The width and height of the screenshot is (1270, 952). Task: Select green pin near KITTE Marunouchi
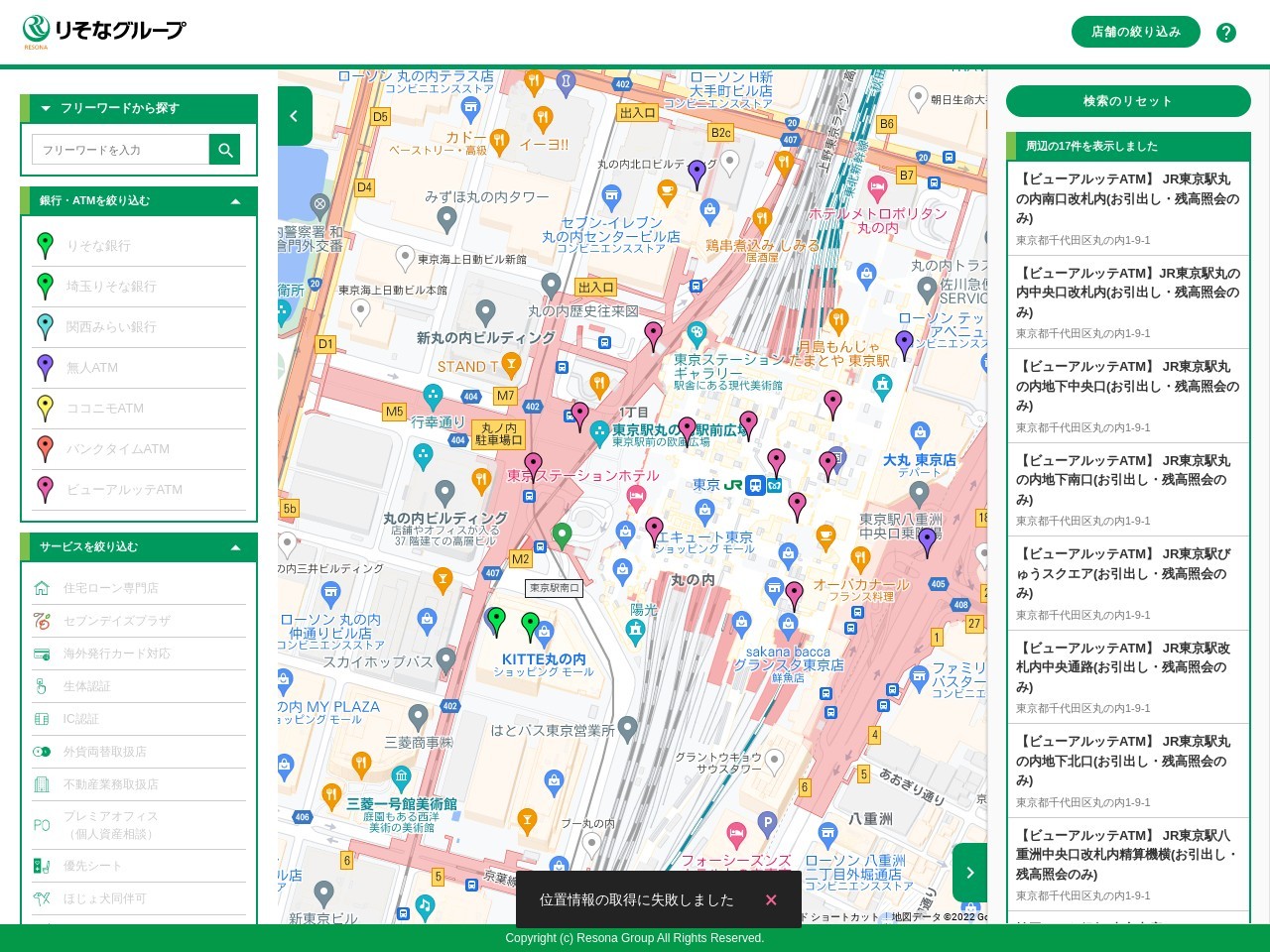coord(531,626)
